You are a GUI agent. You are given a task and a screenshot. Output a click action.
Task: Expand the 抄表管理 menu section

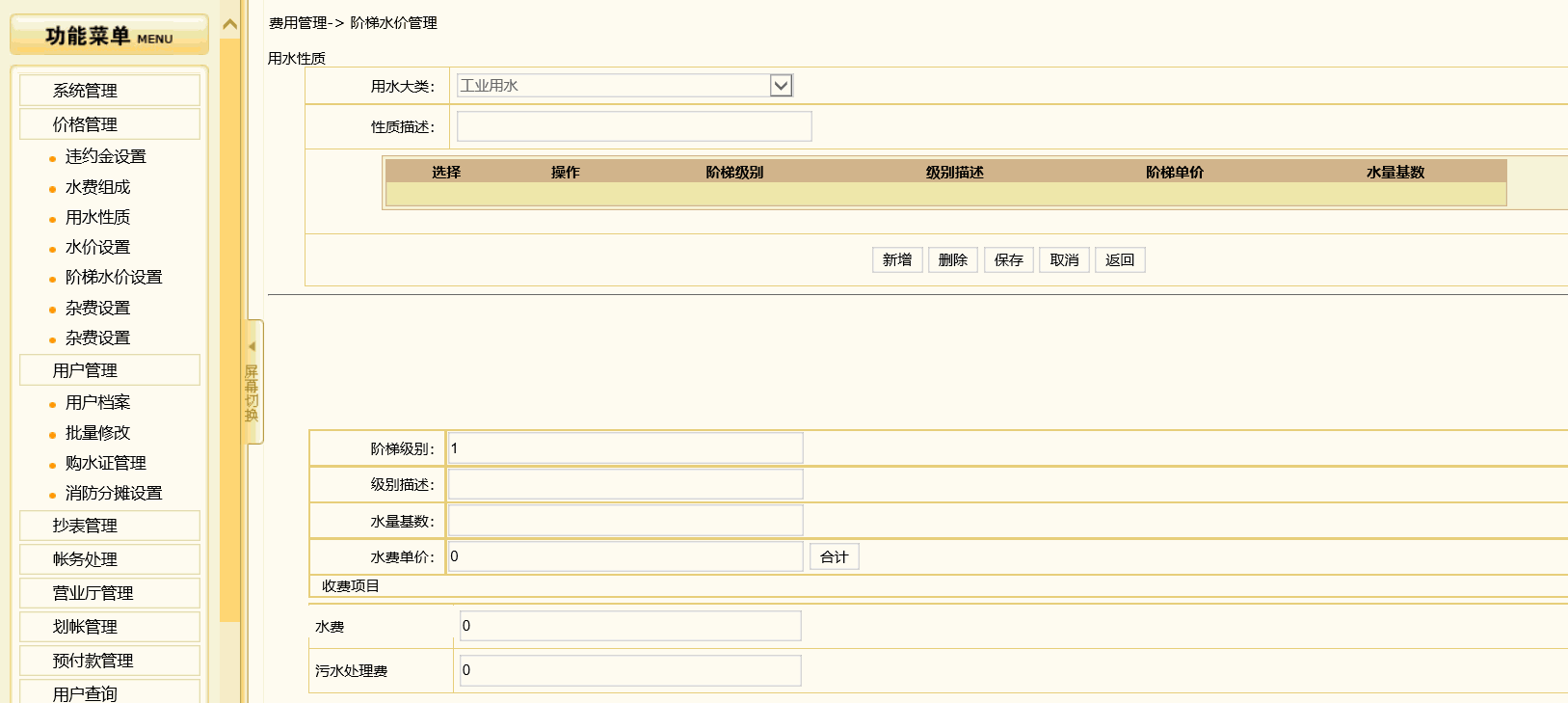109,526
